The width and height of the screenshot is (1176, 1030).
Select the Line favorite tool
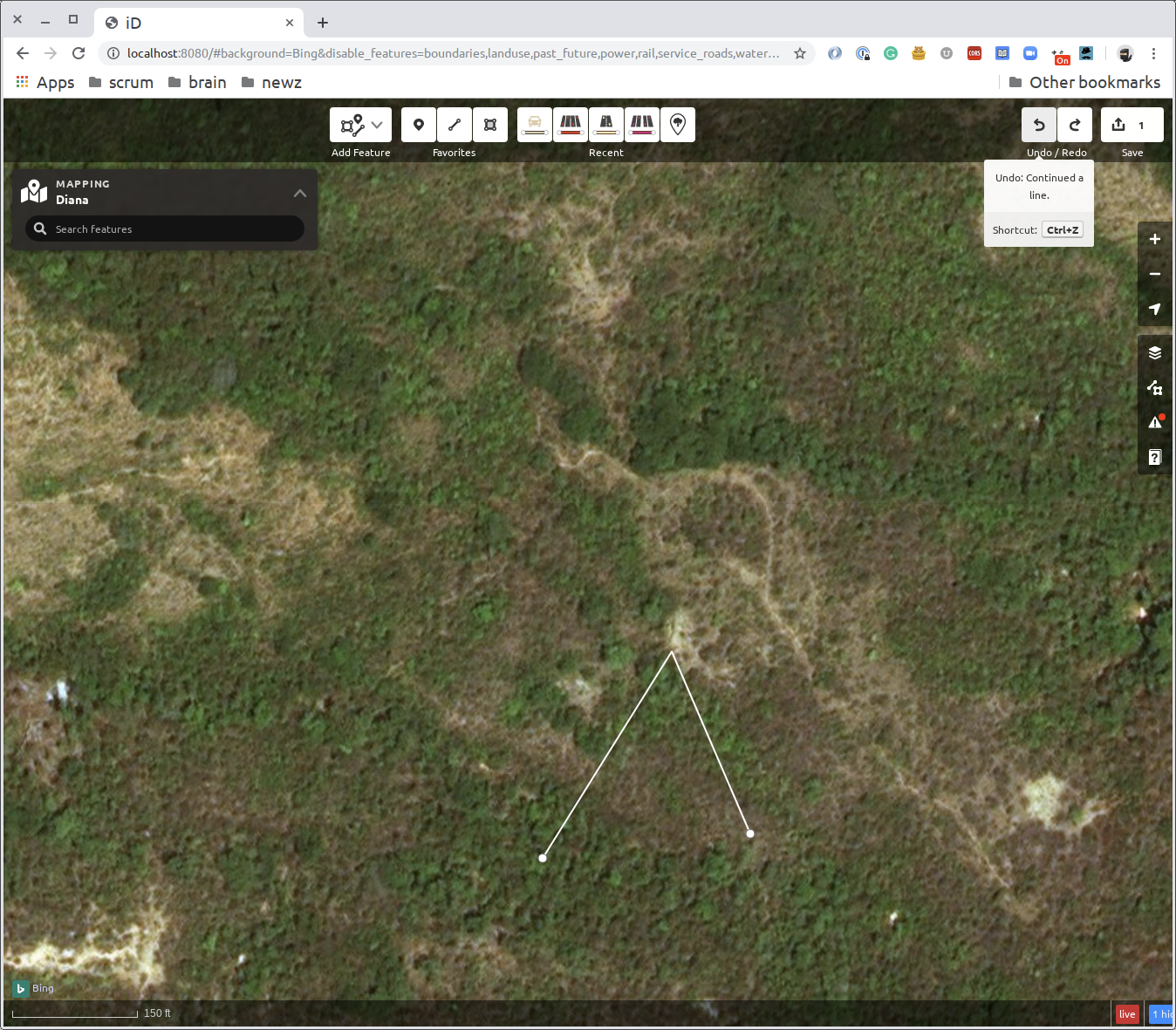[455, 125]
